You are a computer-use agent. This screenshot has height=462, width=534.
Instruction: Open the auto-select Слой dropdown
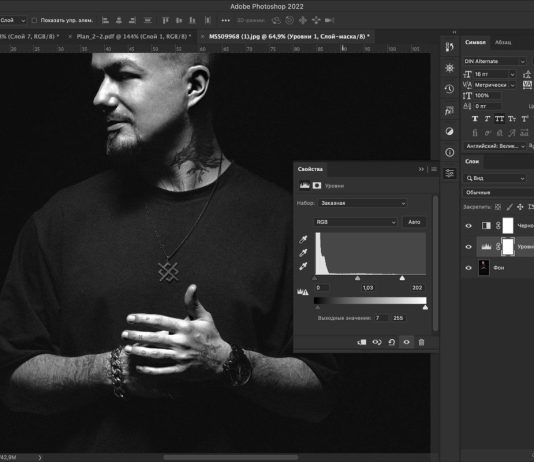(13, 20)
